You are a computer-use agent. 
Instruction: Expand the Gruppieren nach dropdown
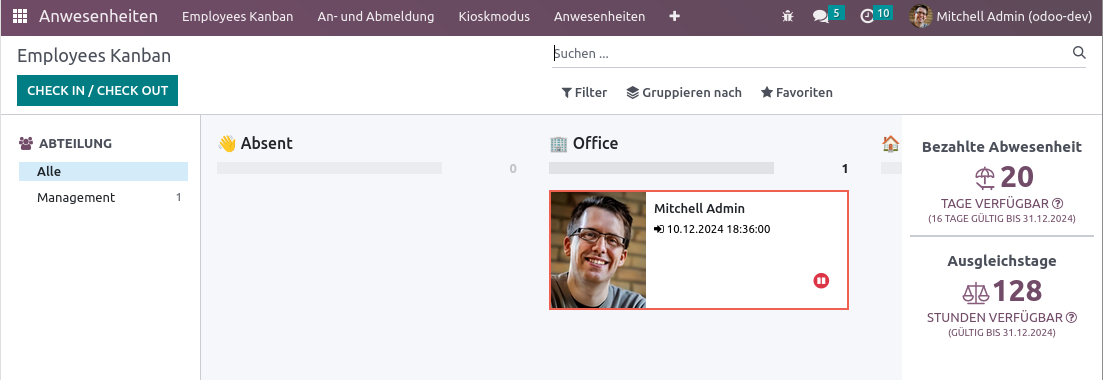tap(684, 92)
